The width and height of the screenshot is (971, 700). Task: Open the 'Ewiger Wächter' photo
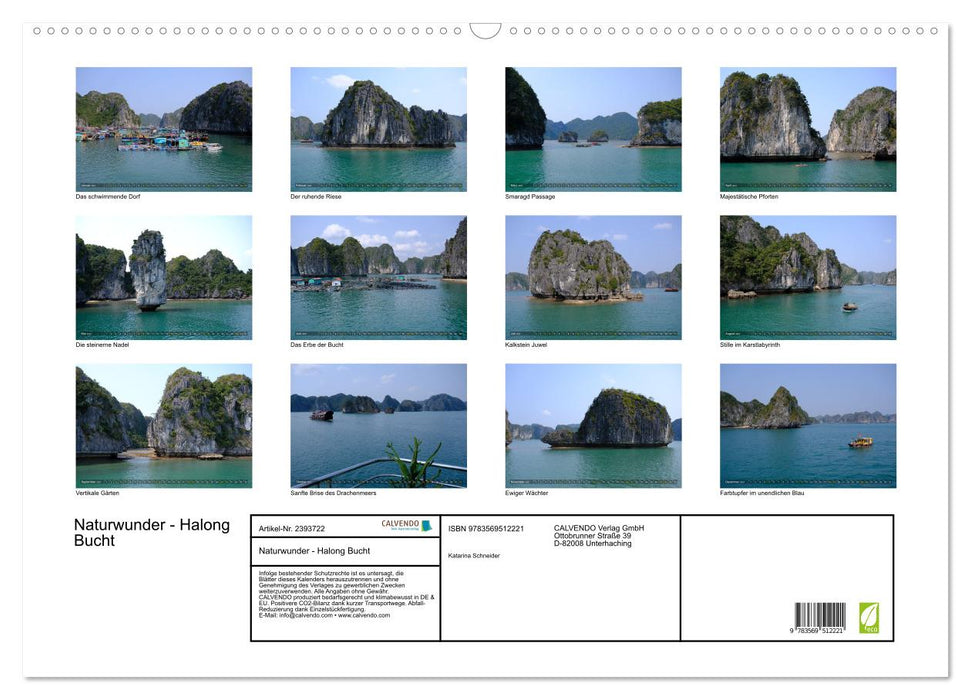tap(593, 426)
